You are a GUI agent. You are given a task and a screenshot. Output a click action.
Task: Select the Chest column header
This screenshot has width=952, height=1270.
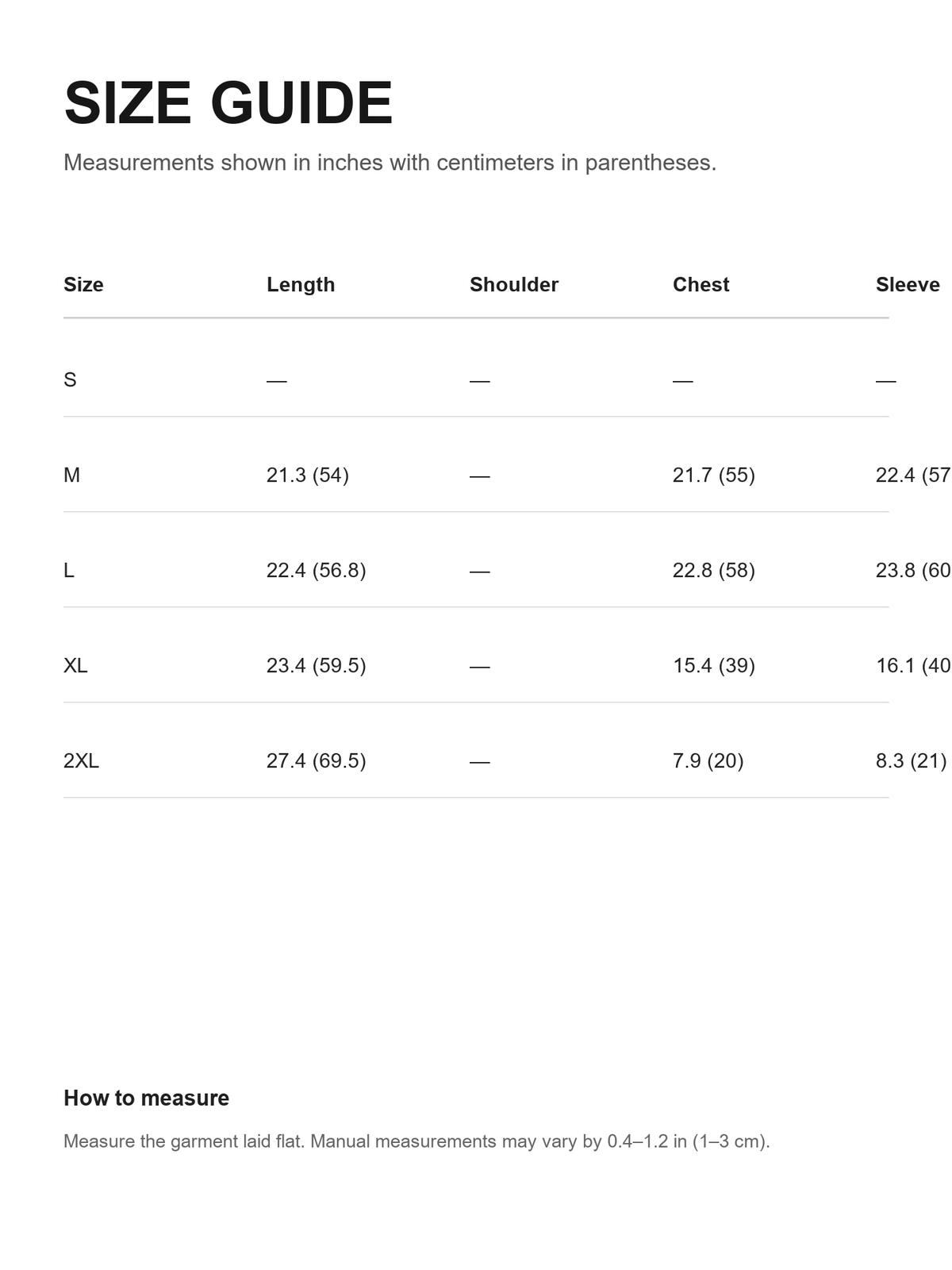coord(701,284)
